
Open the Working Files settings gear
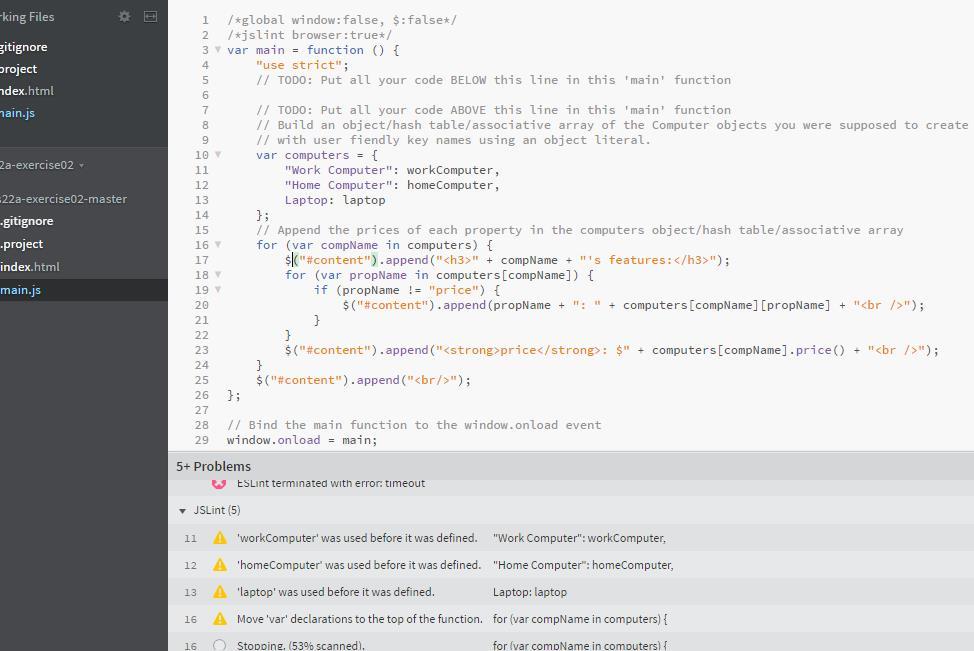point(125,16)
